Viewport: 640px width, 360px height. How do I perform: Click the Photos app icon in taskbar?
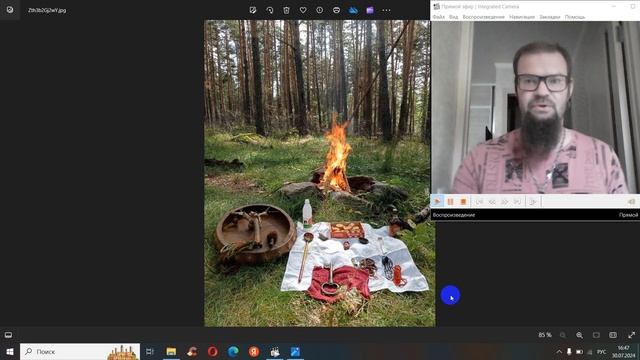(295, 351)
